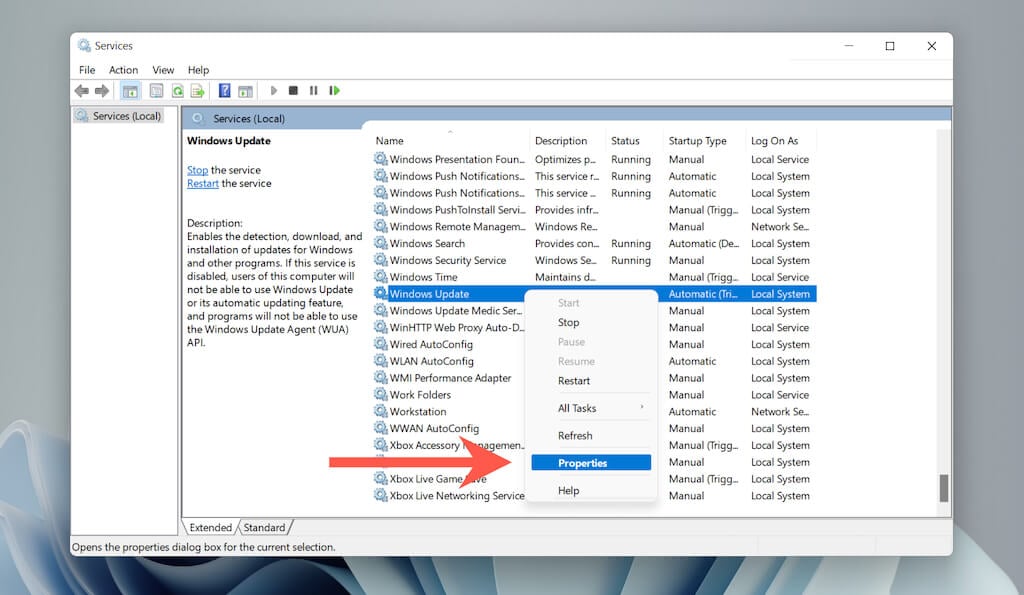1024x595 pixels.
Task: Switch to the Standard tab
Action: [264, 528]
